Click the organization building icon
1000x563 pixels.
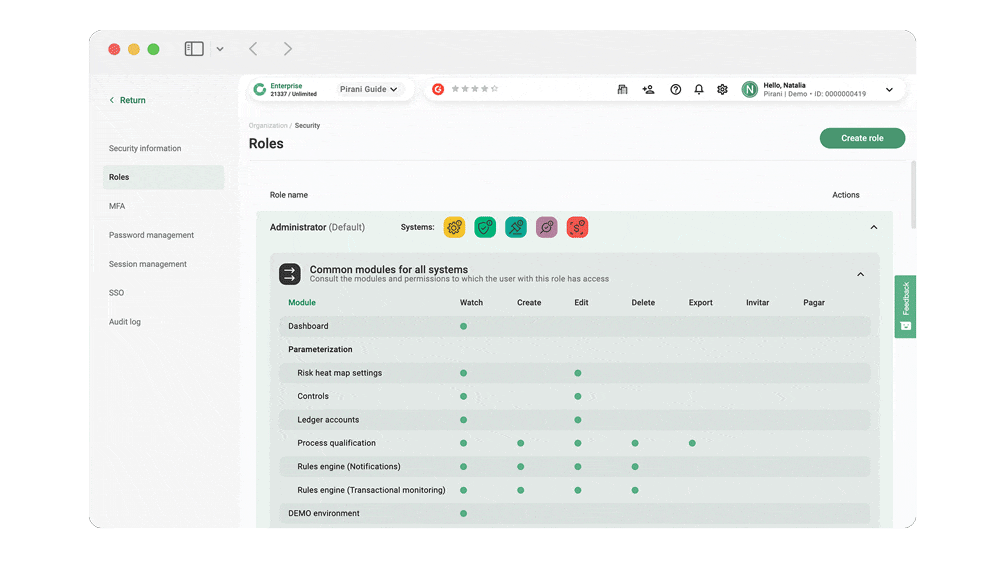point(622,90)
